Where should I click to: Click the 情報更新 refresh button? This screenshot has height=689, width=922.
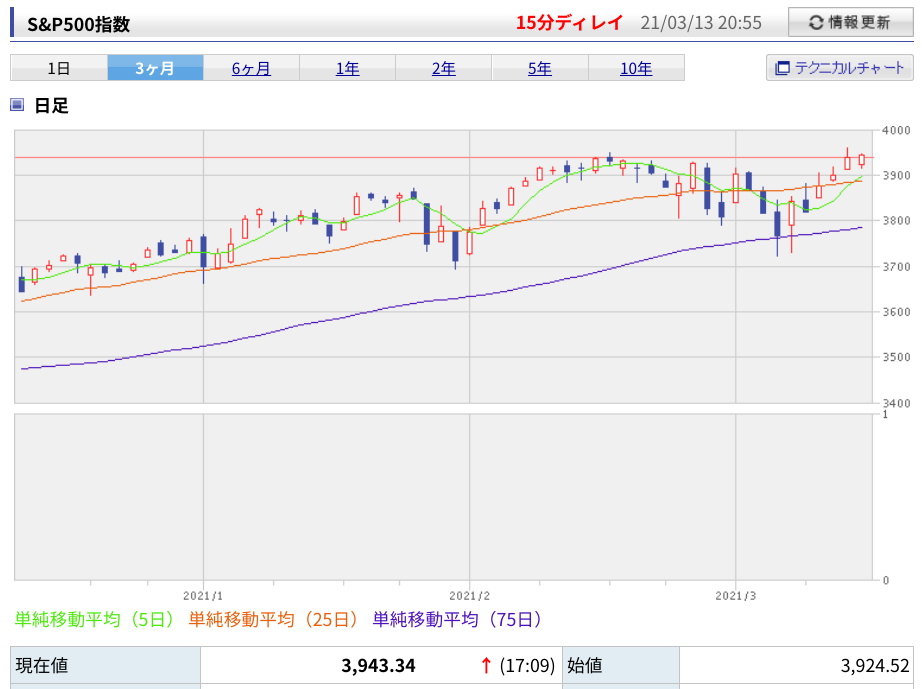850,22
